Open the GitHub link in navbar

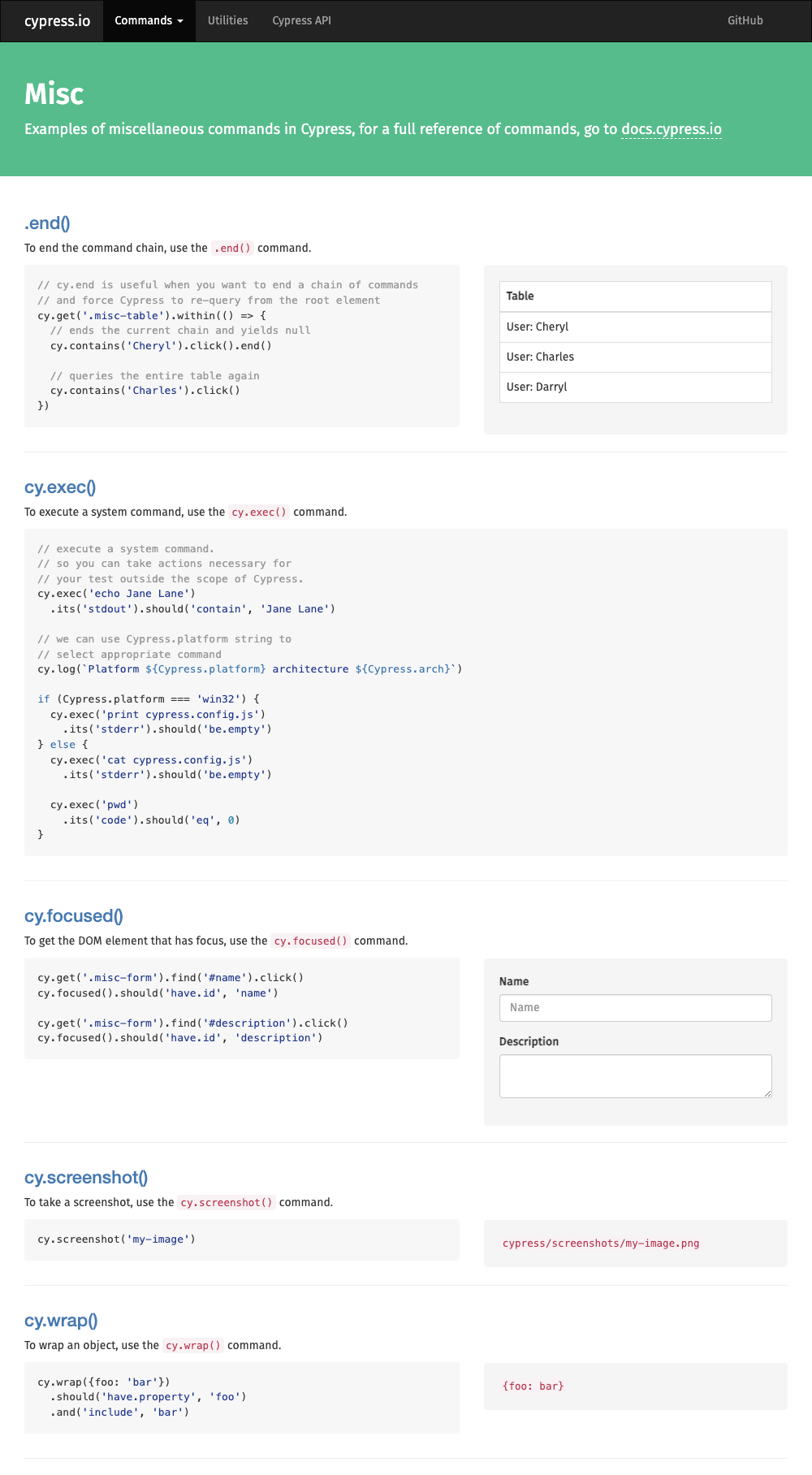745,20
